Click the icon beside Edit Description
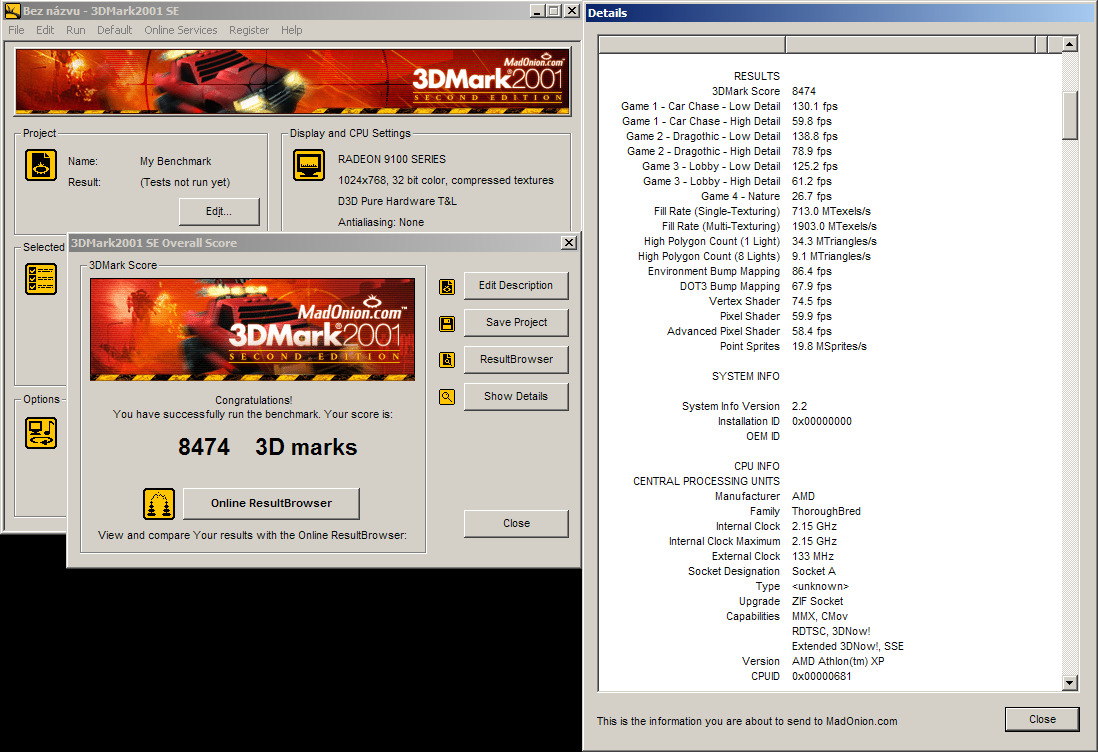 click(447, 286)
